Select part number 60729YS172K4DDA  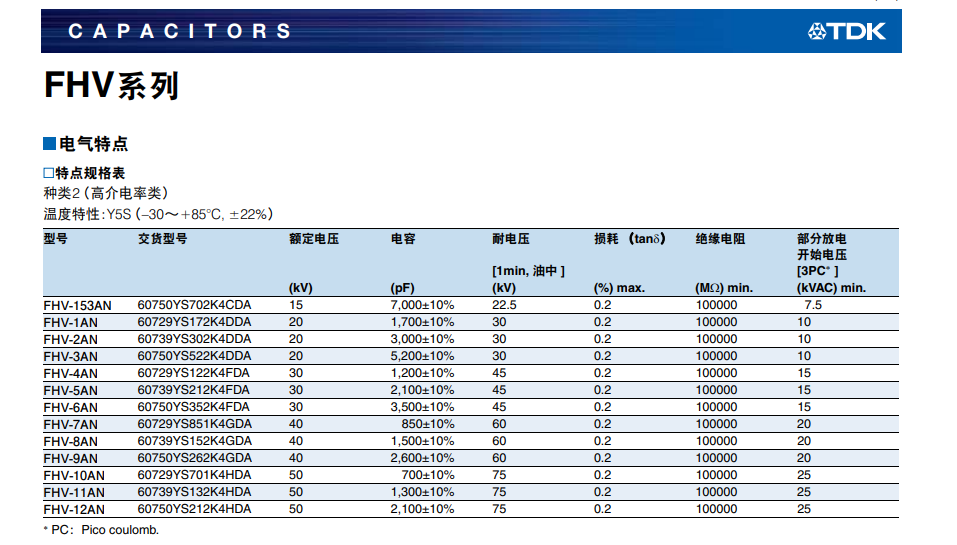pyautogui.click(x=194, y=322)
